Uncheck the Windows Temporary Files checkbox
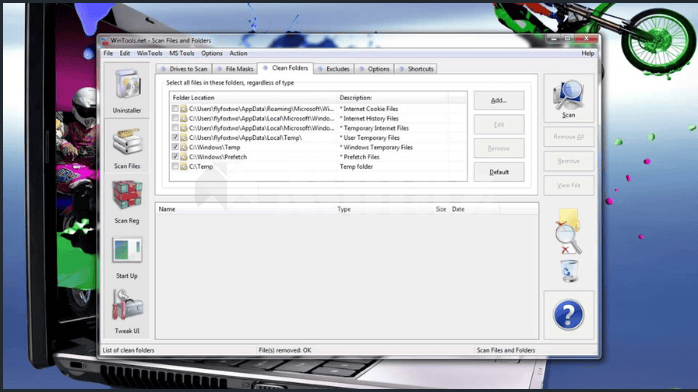This screenshot has width=698, height=392. [175, 147]
